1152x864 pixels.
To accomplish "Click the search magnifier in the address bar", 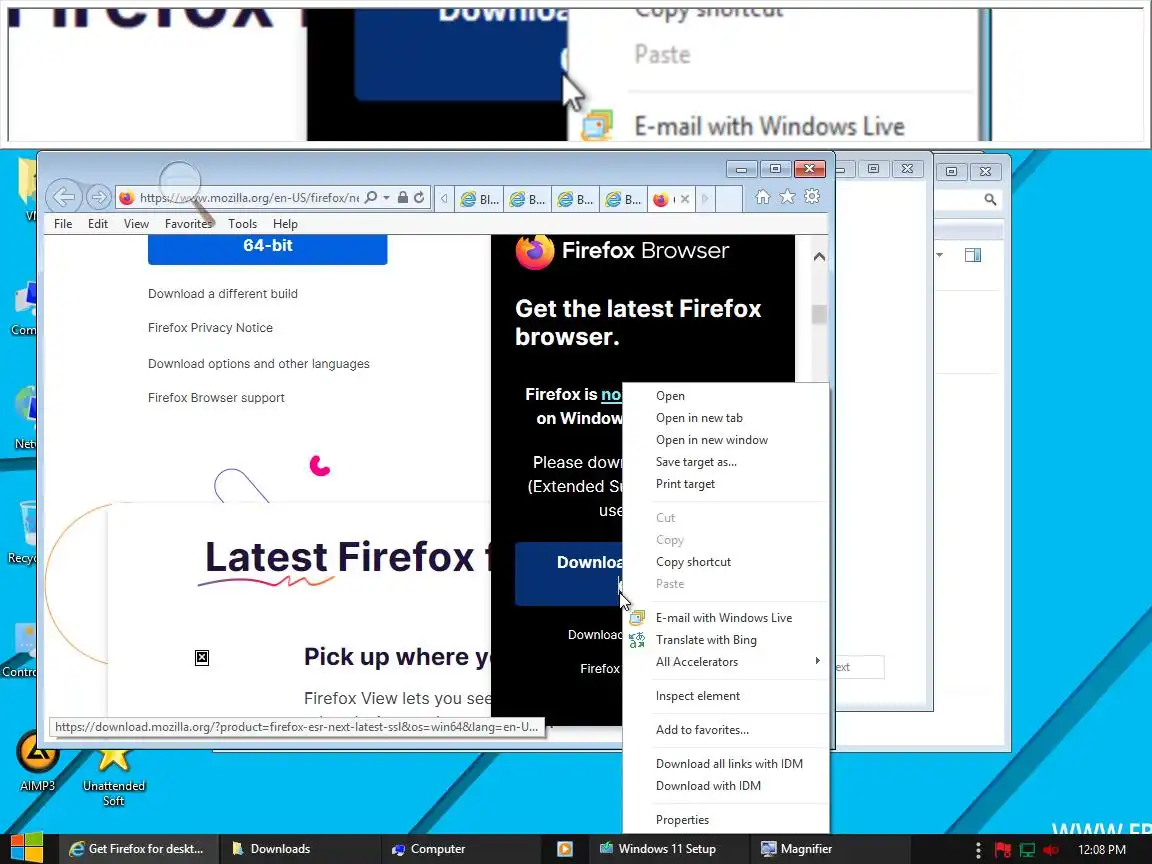I will [x=371, y=198].
